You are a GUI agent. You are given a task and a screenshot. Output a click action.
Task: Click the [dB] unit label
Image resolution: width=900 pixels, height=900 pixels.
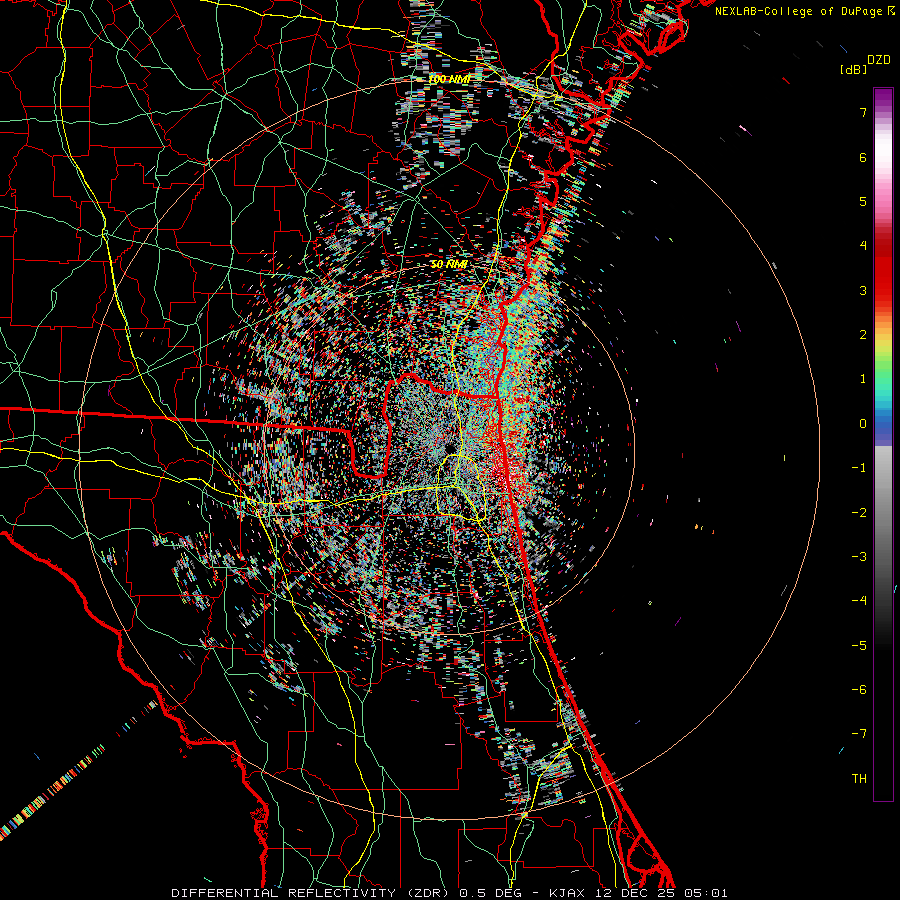pos(853,69)
